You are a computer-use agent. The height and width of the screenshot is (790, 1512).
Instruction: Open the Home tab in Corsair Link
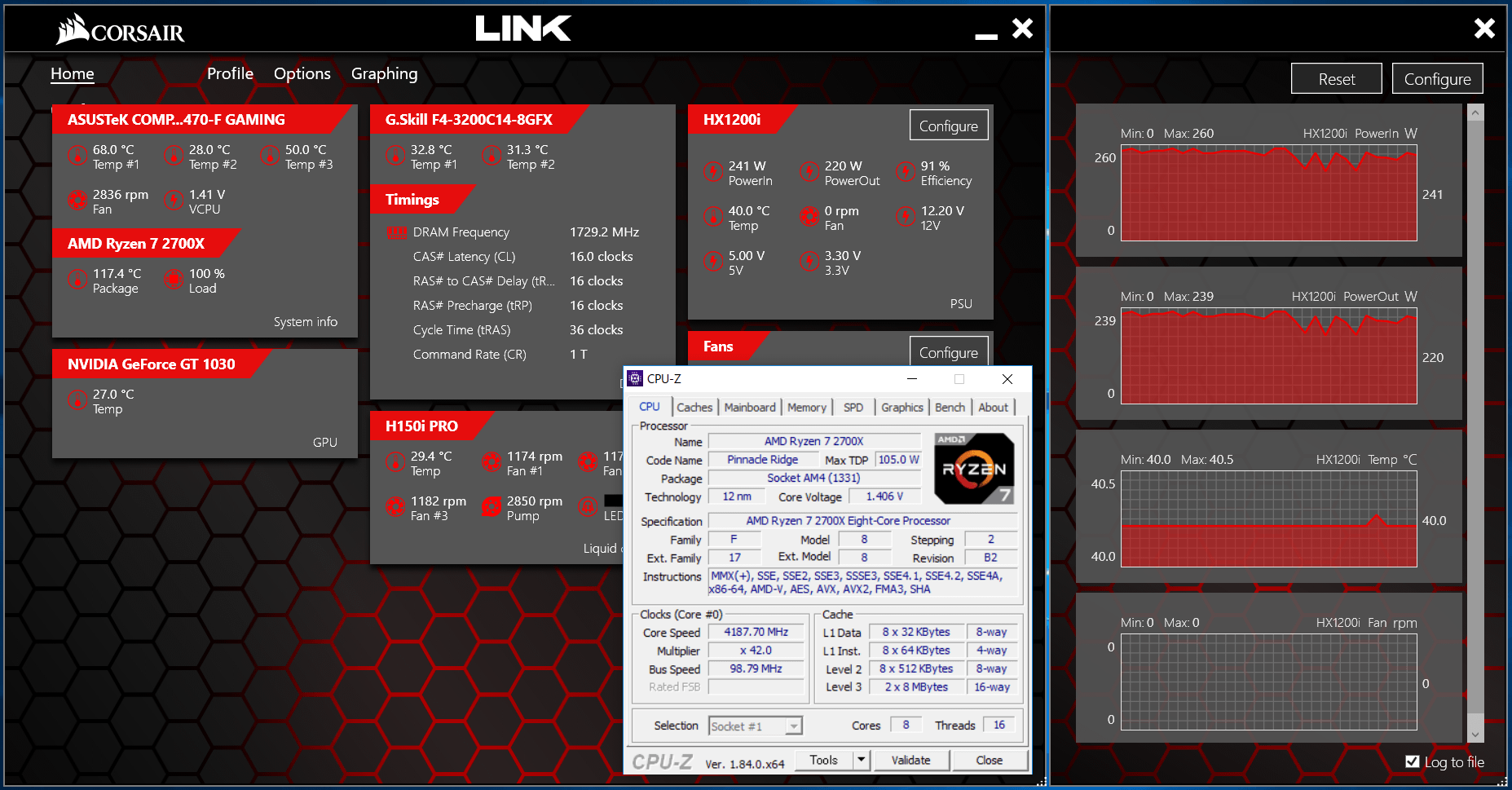click(73, 74)
